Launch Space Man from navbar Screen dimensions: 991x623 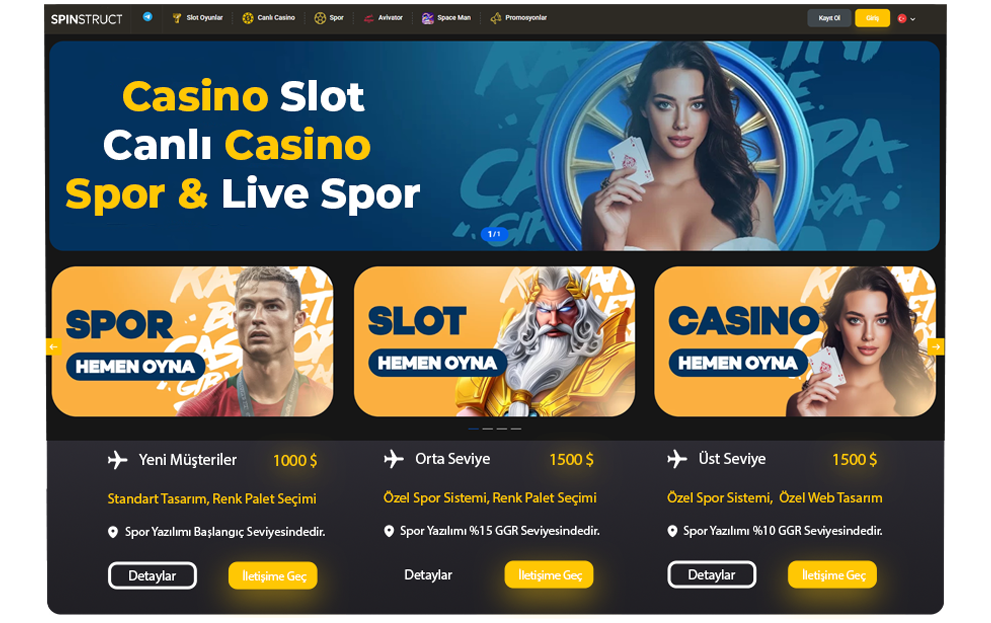(446, 18)
